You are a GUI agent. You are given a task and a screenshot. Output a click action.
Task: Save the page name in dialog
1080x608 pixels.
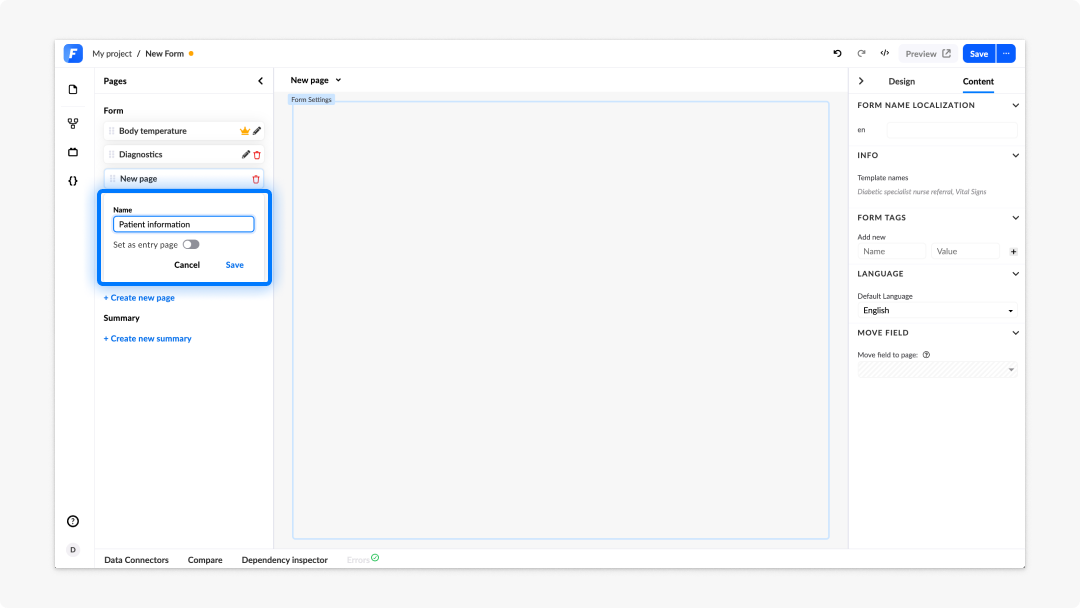[x=235, y=265]
